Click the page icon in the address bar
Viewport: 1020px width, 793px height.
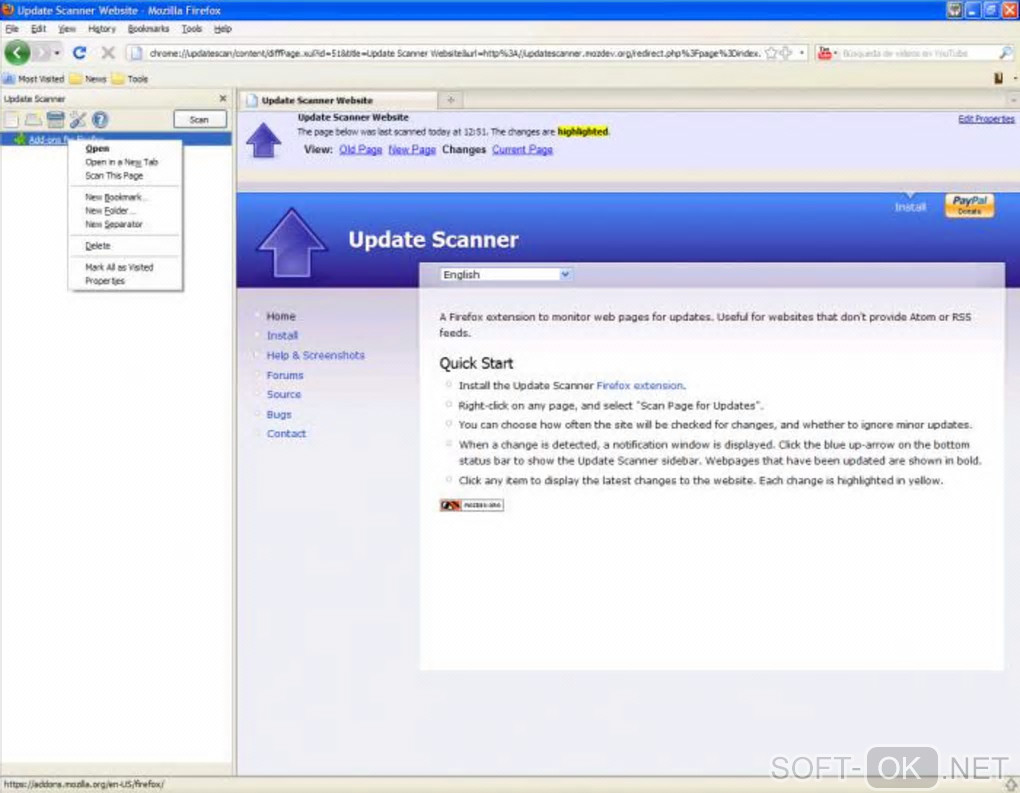point(135,53)
